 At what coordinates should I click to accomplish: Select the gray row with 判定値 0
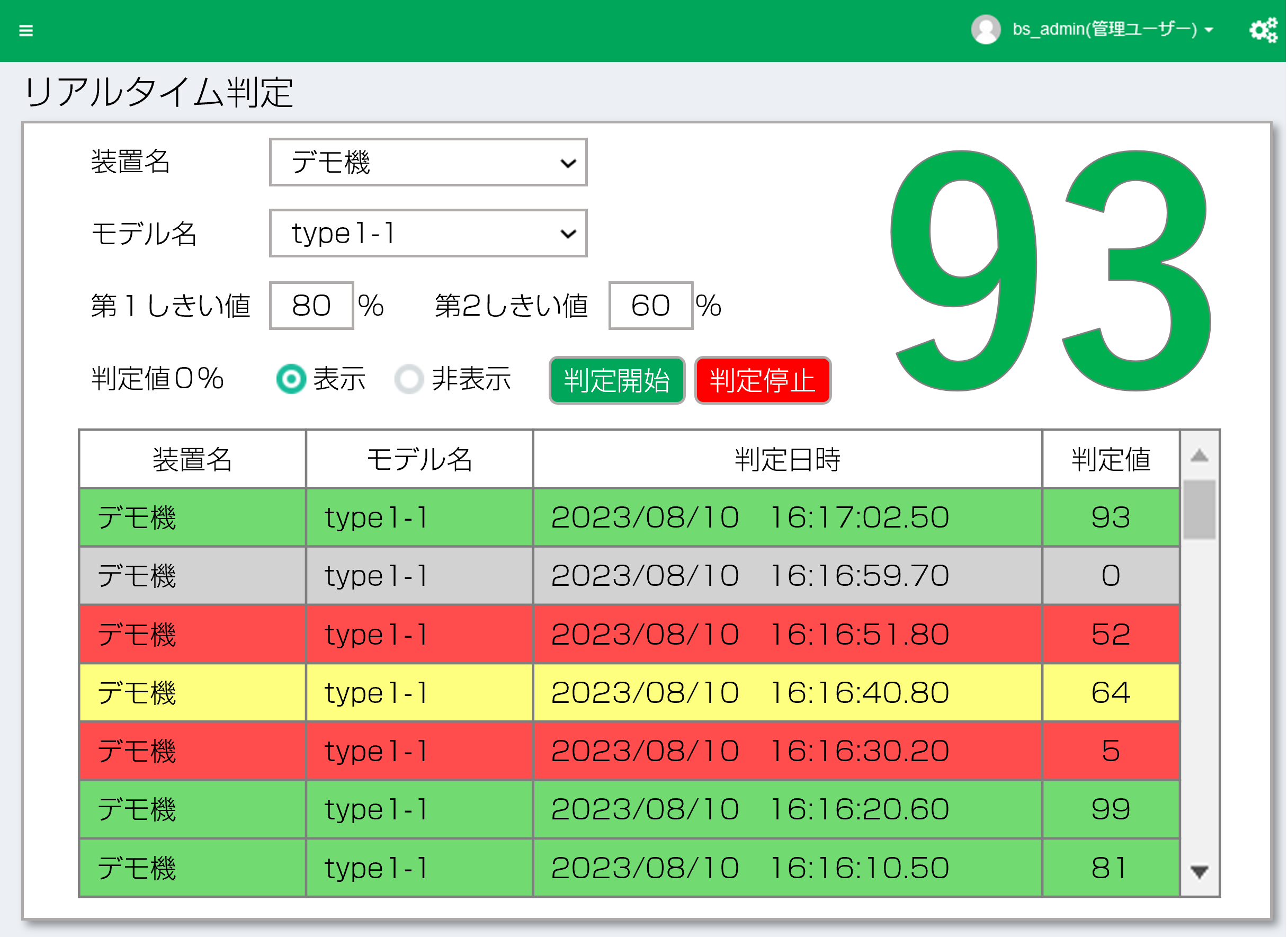629,576
